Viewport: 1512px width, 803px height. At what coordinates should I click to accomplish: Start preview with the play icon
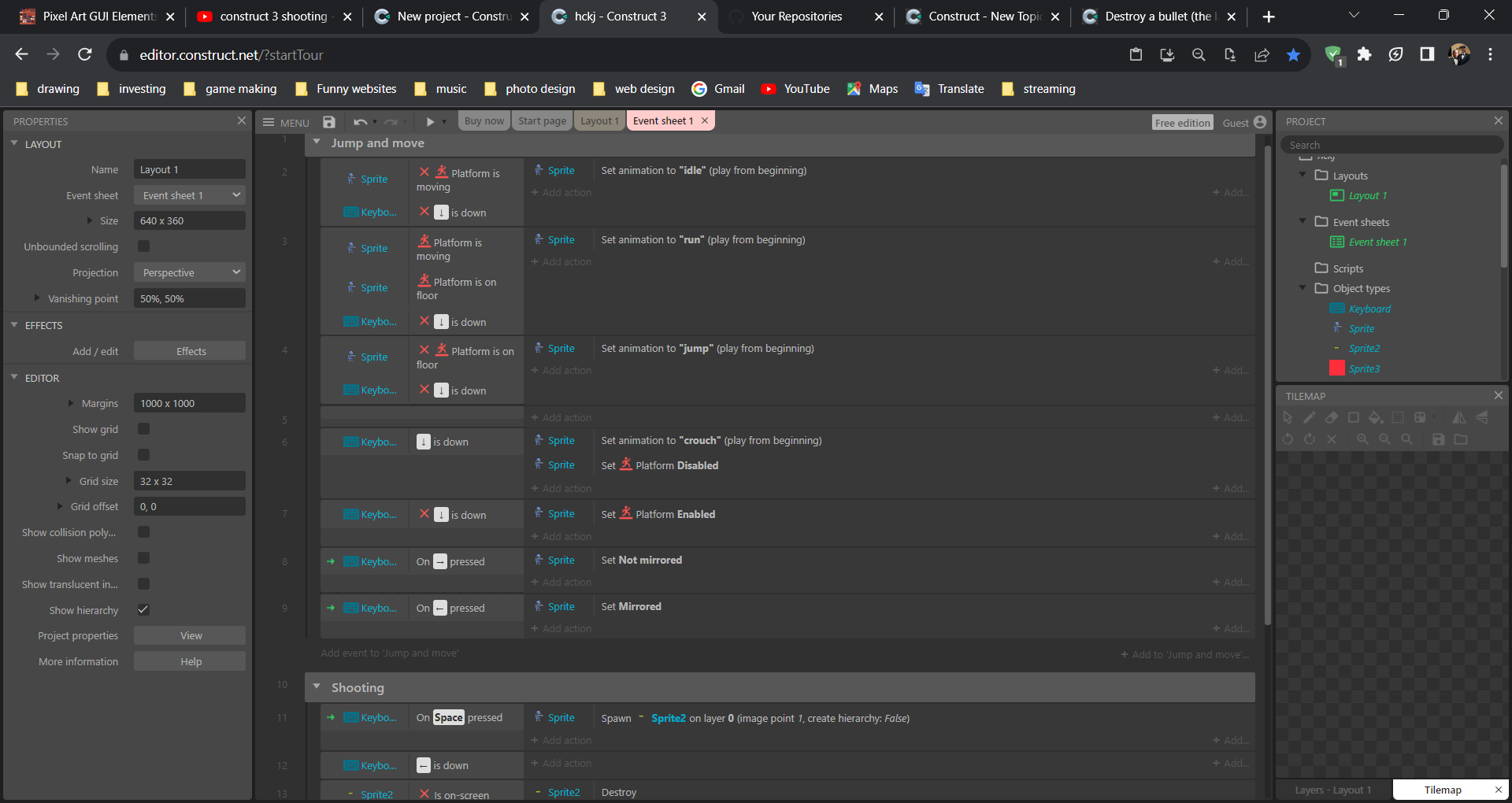point(430,122)
